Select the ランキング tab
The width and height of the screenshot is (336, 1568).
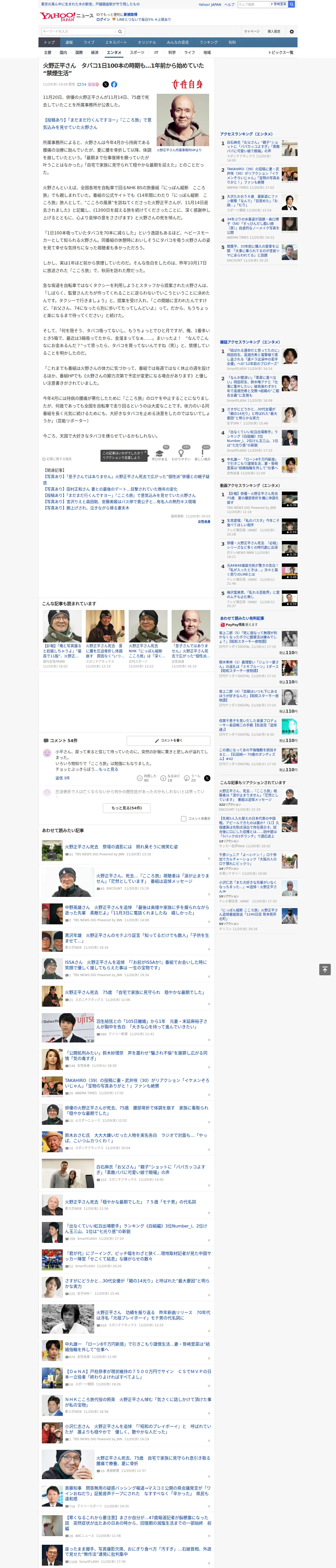[x=209, y=43]
